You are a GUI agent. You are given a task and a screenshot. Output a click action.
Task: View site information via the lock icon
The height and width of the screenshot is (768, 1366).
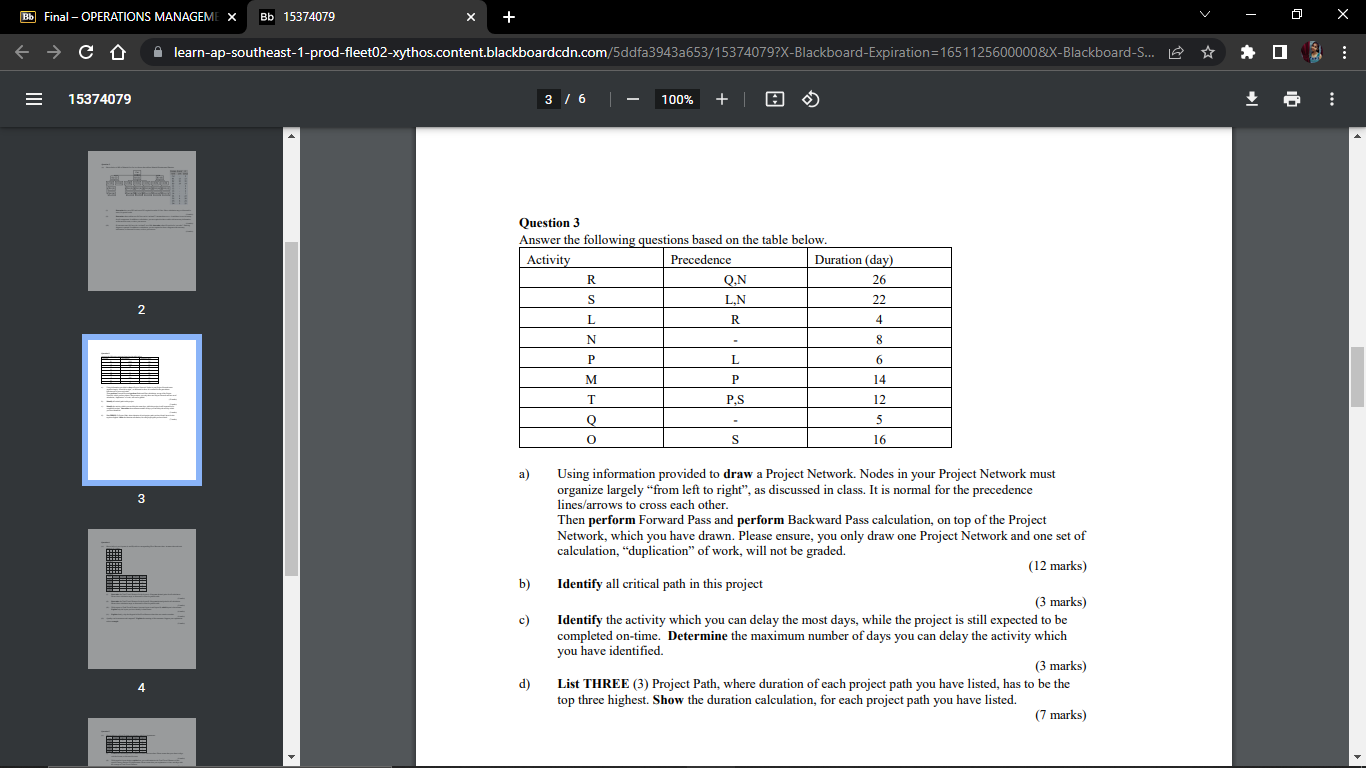coord(157,52)
